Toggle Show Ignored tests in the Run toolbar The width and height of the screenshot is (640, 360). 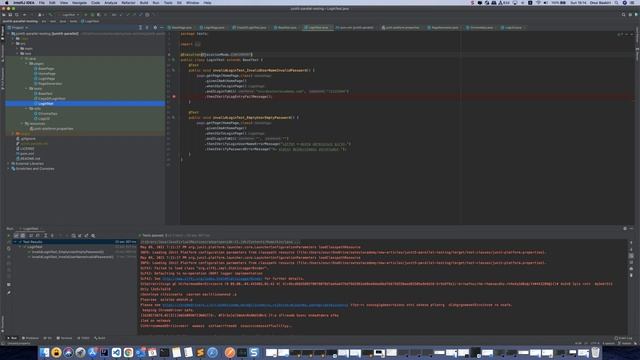(23, 236)
